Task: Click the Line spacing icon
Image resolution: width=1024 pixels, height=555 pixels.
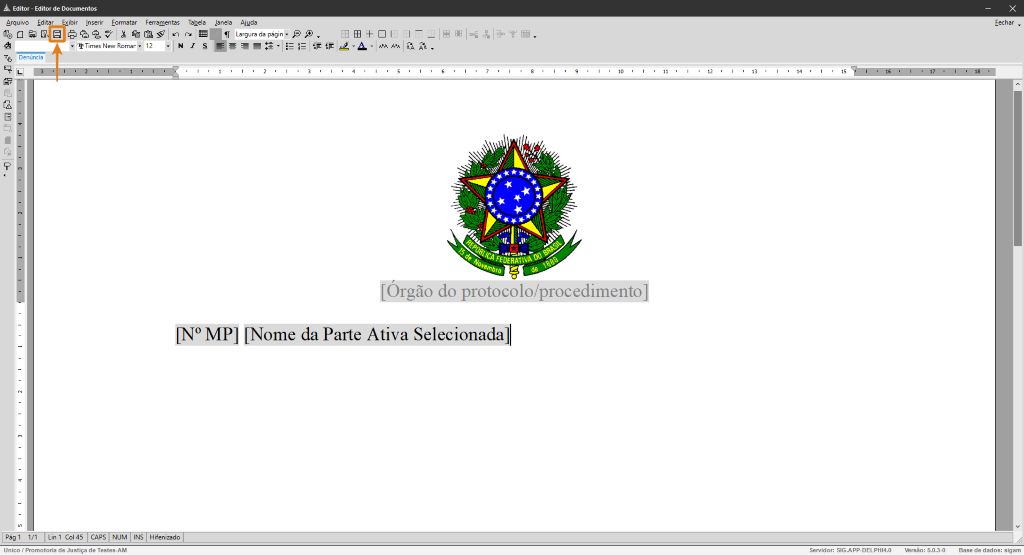Action: (269, 46)
